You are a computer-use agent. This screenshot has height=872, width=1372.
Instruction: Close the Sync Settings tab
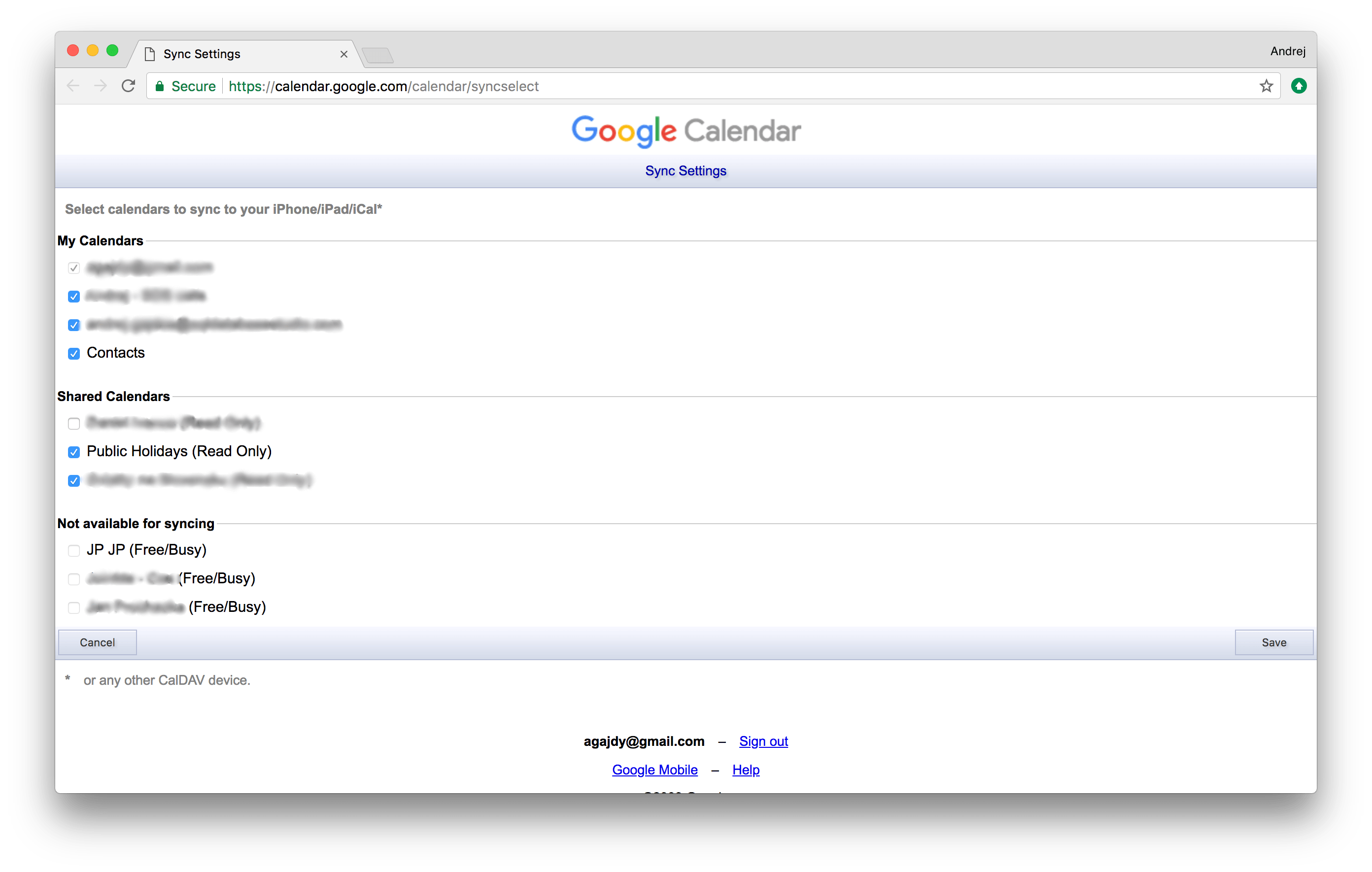(x=343, y=54)
